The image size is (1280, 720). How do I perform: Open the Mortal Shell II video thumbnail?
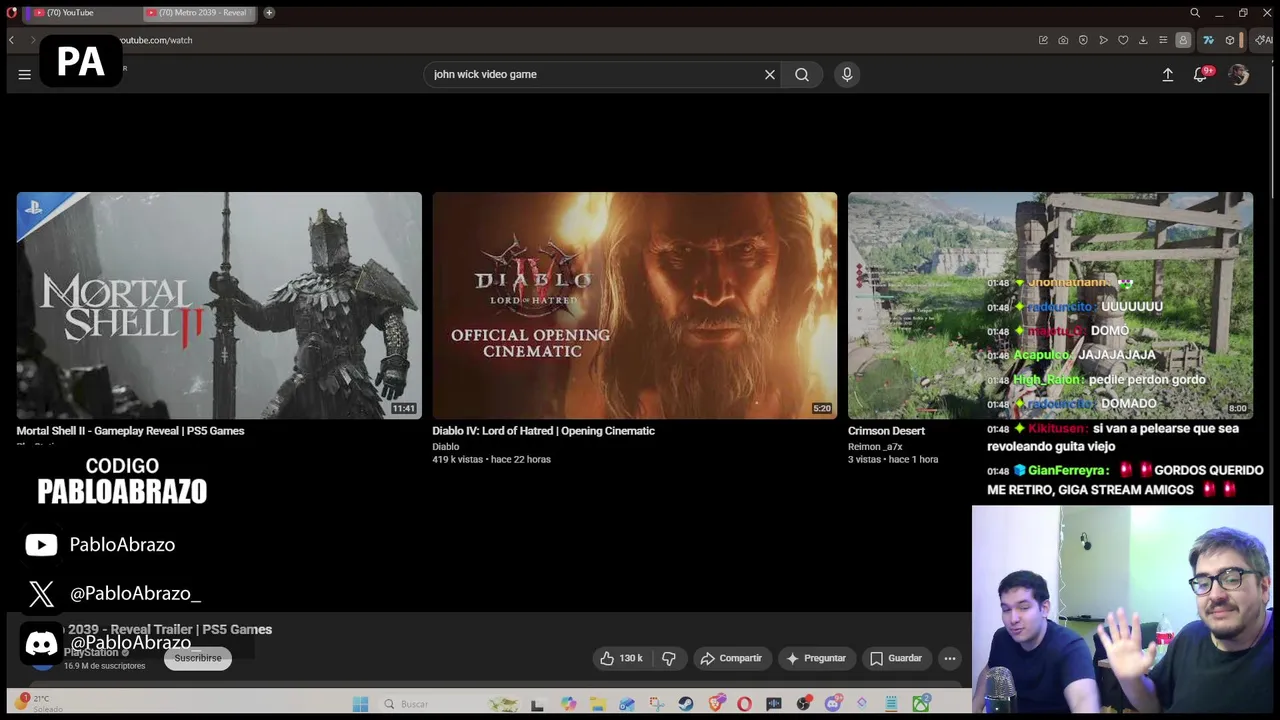pyautogui.click(x=219, y=305)
